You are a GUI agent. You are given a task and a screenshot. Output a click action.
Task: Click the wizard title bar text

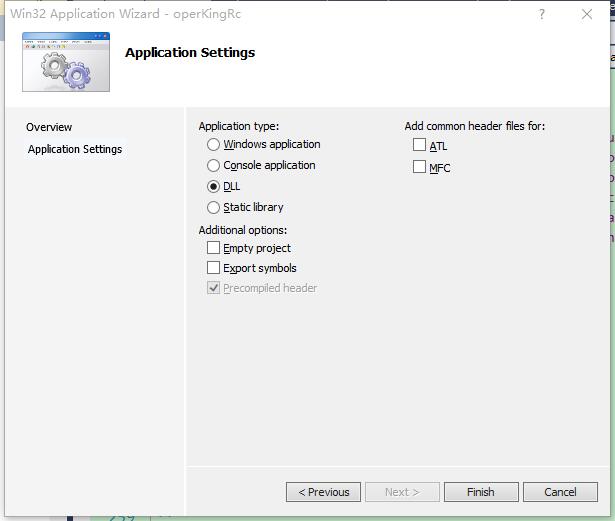click(126, 14)
